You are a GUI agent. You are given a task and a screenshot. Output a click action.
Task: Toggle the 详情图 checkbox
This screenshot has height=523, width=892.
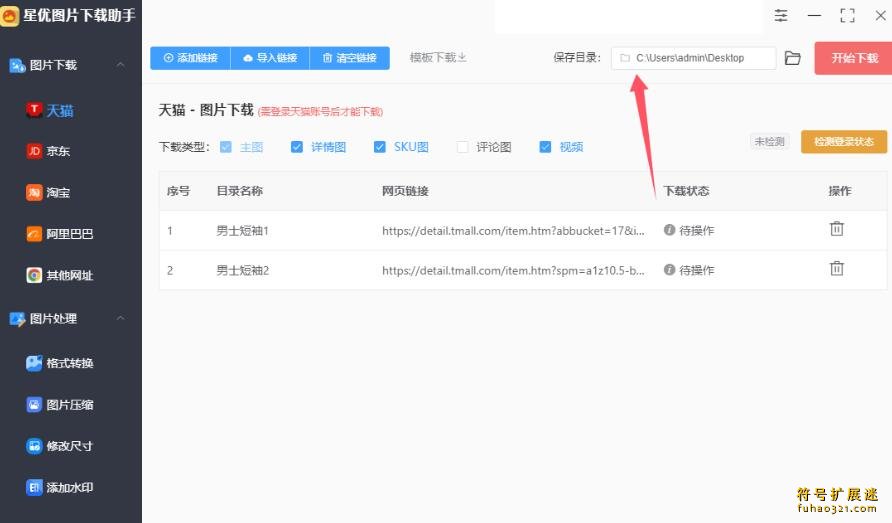point(297,147)
